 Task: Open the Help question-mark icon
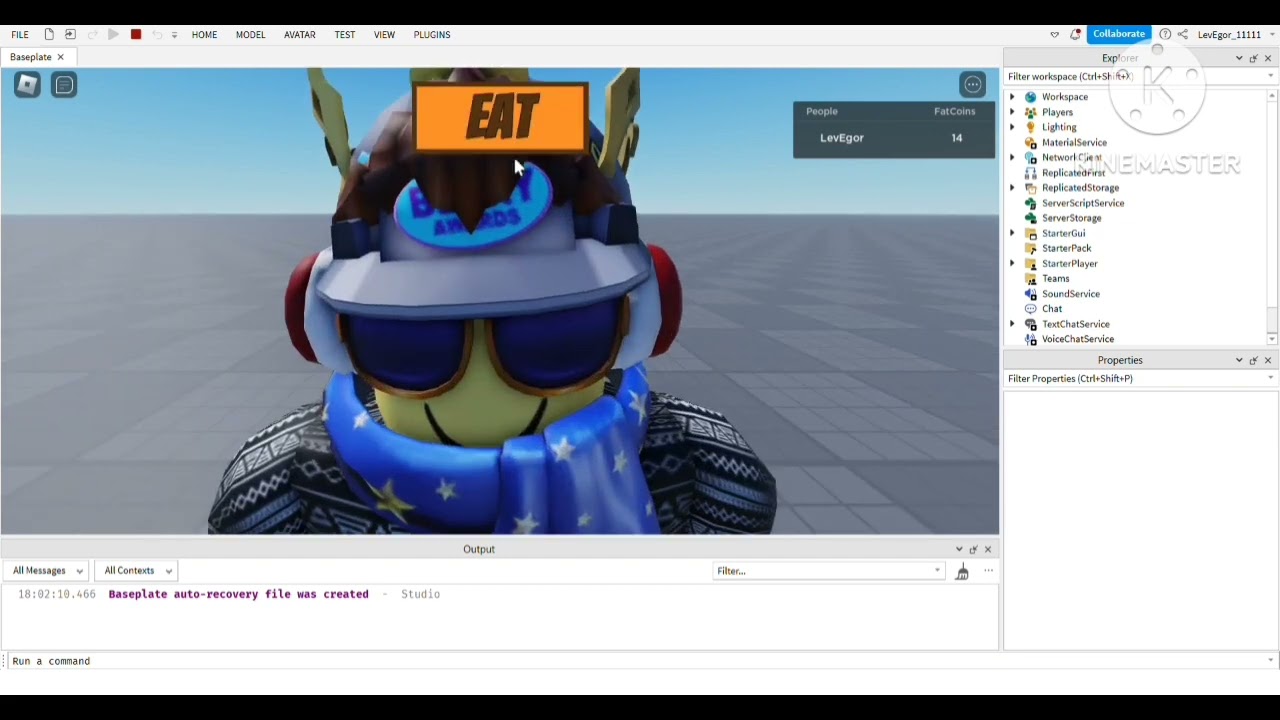1165,34
